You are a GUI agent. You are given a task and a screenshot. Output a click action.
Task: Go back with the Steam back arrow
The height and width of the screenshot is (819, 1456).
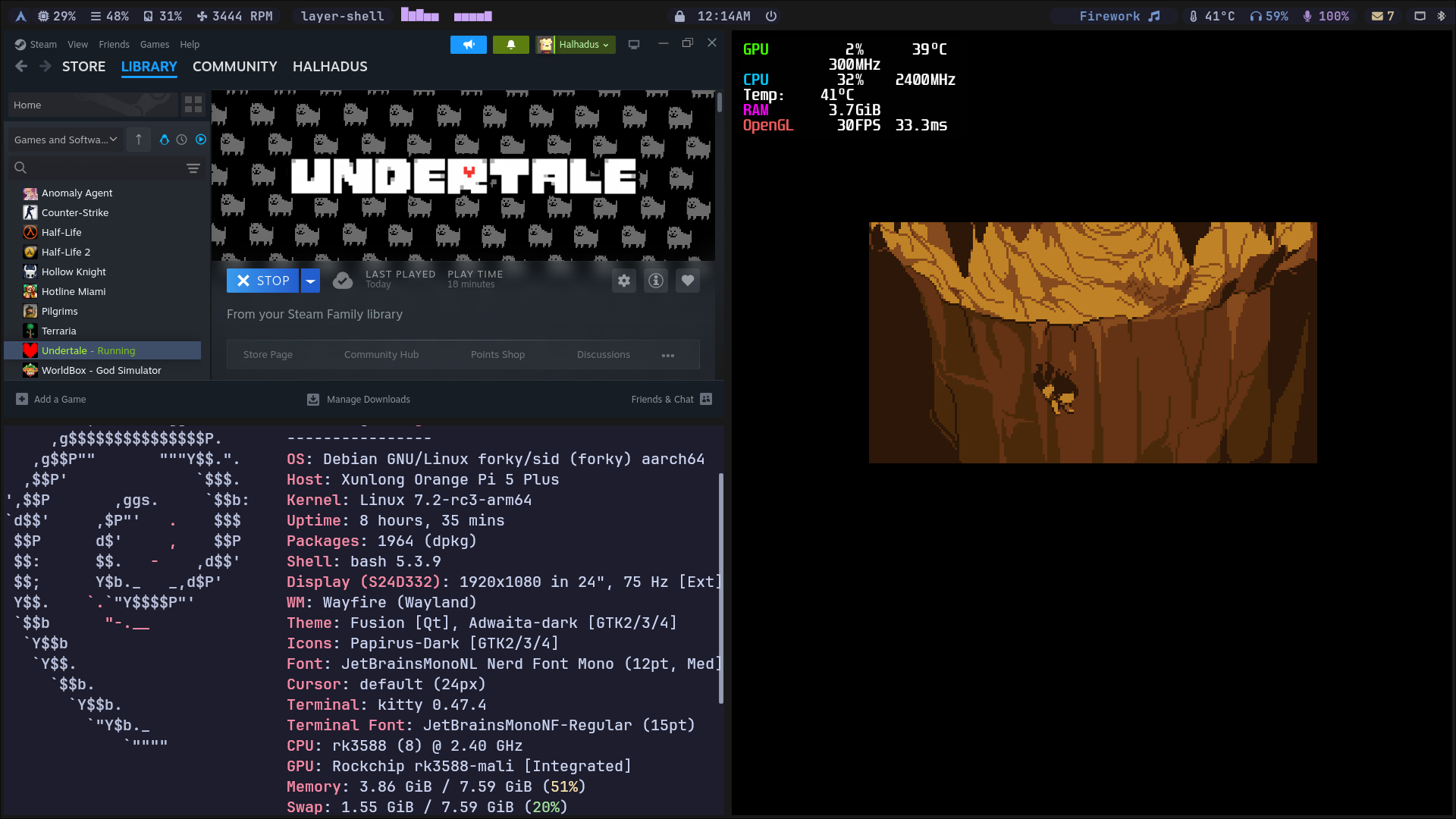[21, 67]
